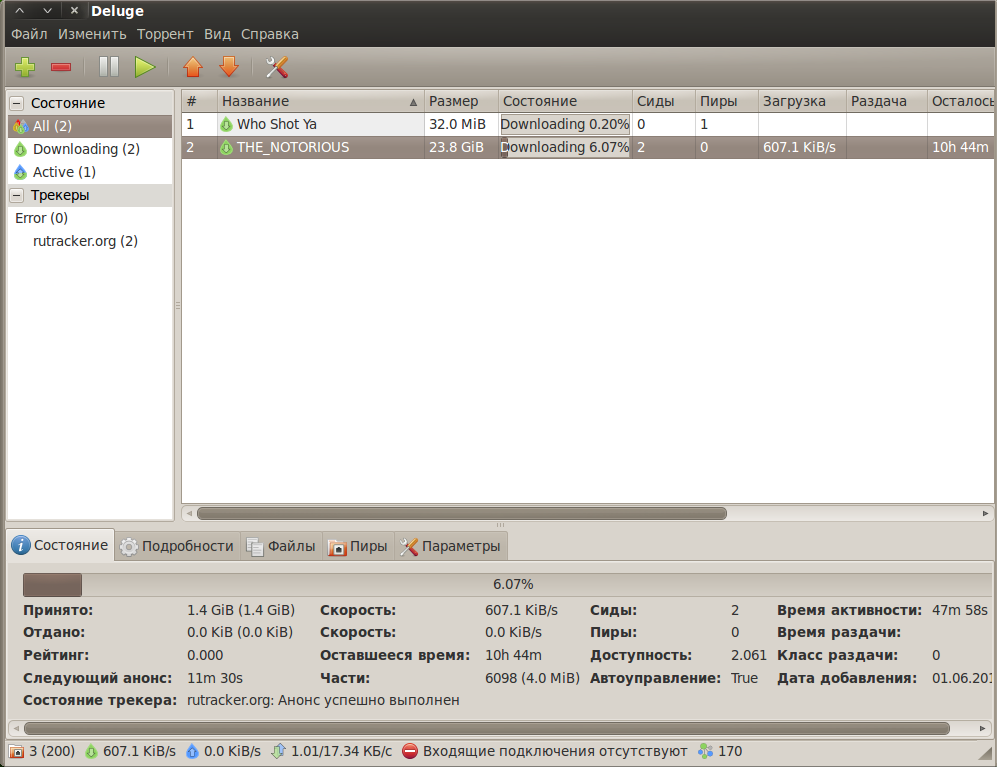Sort by the # column header
997x767 pixels.
pyautogui.click(x=200, y=101)
